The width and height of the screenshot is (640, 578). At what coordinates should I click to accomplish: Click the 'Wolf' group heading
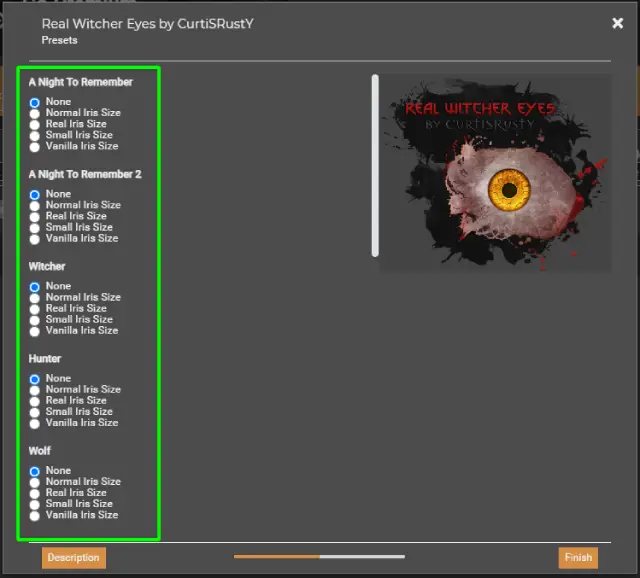[x=40, y=451]
